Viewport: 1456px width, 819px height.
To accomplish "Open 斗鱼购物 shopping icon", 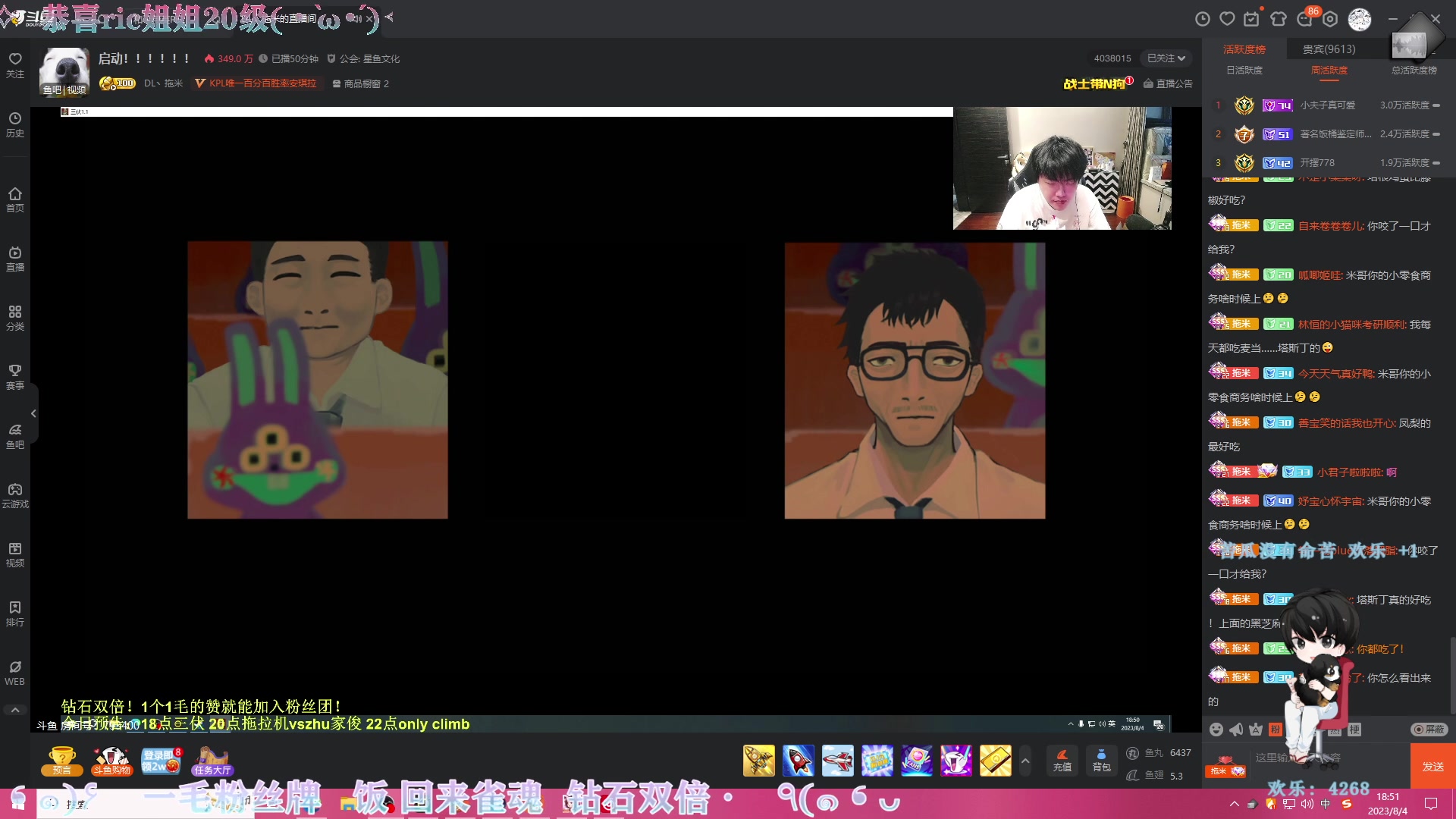I will (x=111, y=761).
